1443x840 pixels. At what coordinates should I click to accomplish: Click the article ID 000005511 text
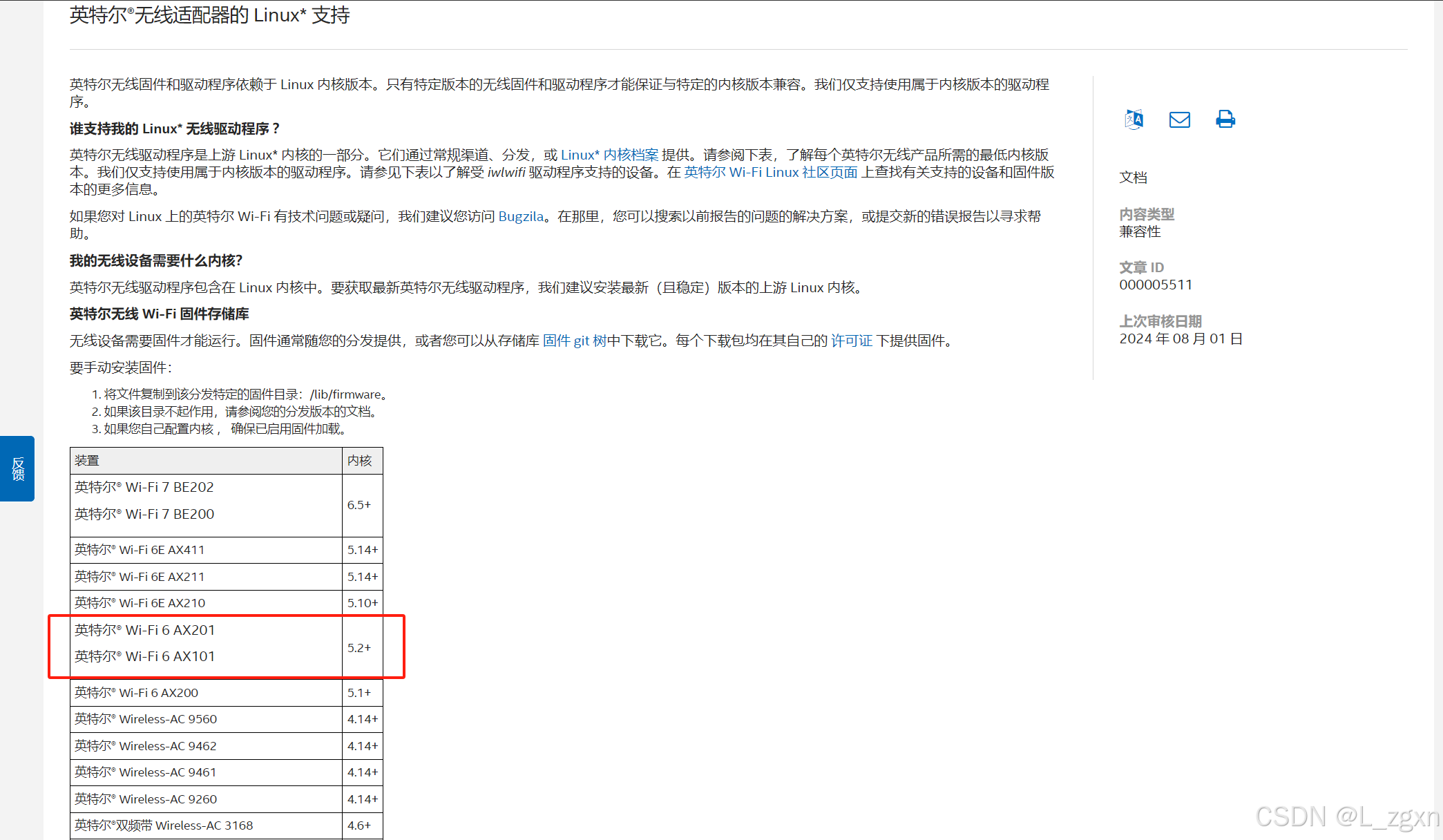[x=1156, y=285]
